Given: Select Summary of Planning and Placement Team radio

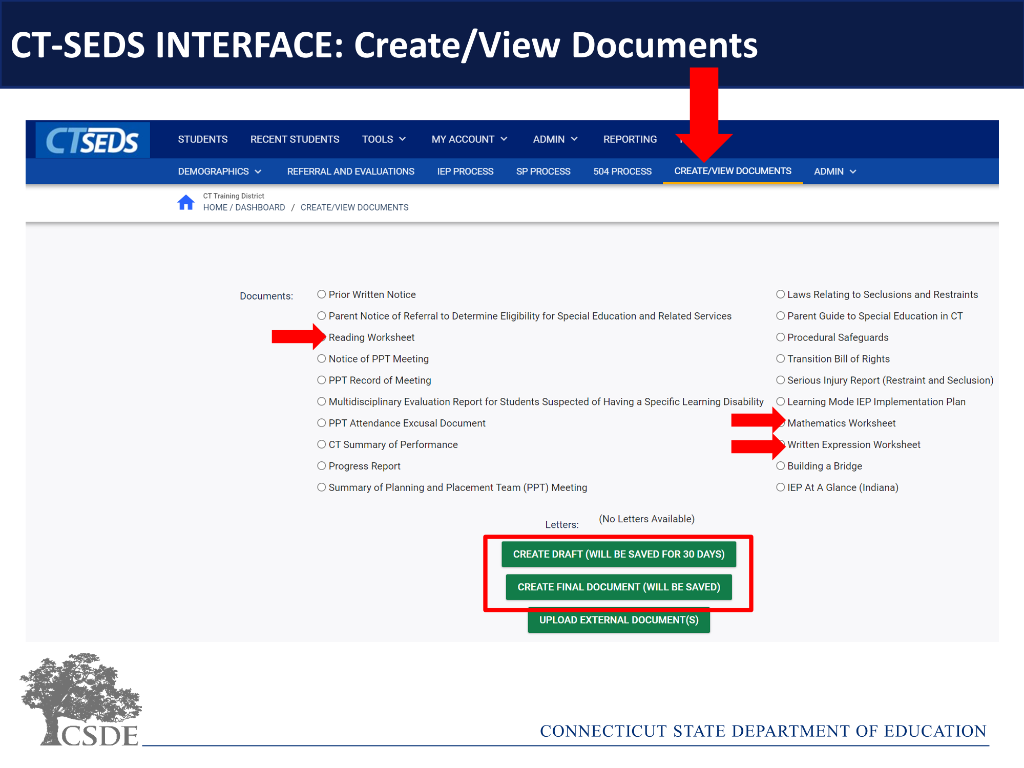Looking at the screenshot, I should pyautogui.click(x=321, y=487).
